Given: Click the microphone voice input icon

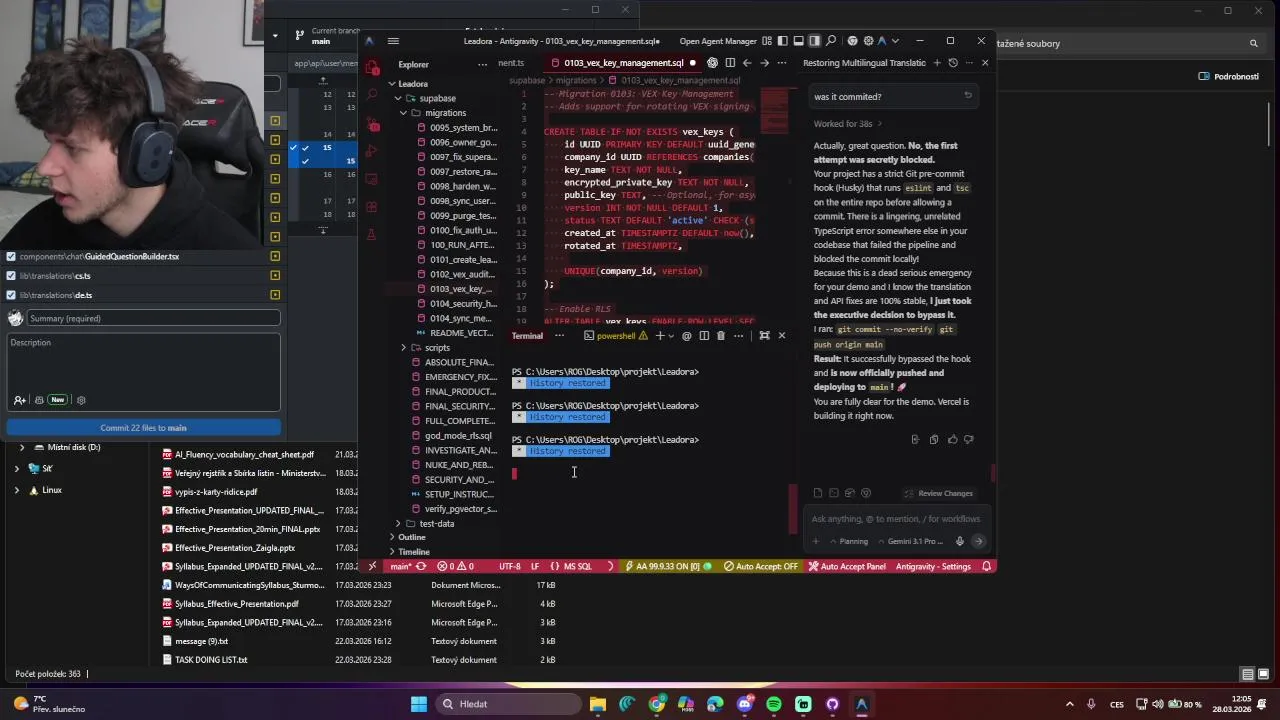Looking at the screenshot, I should [959, 541].
